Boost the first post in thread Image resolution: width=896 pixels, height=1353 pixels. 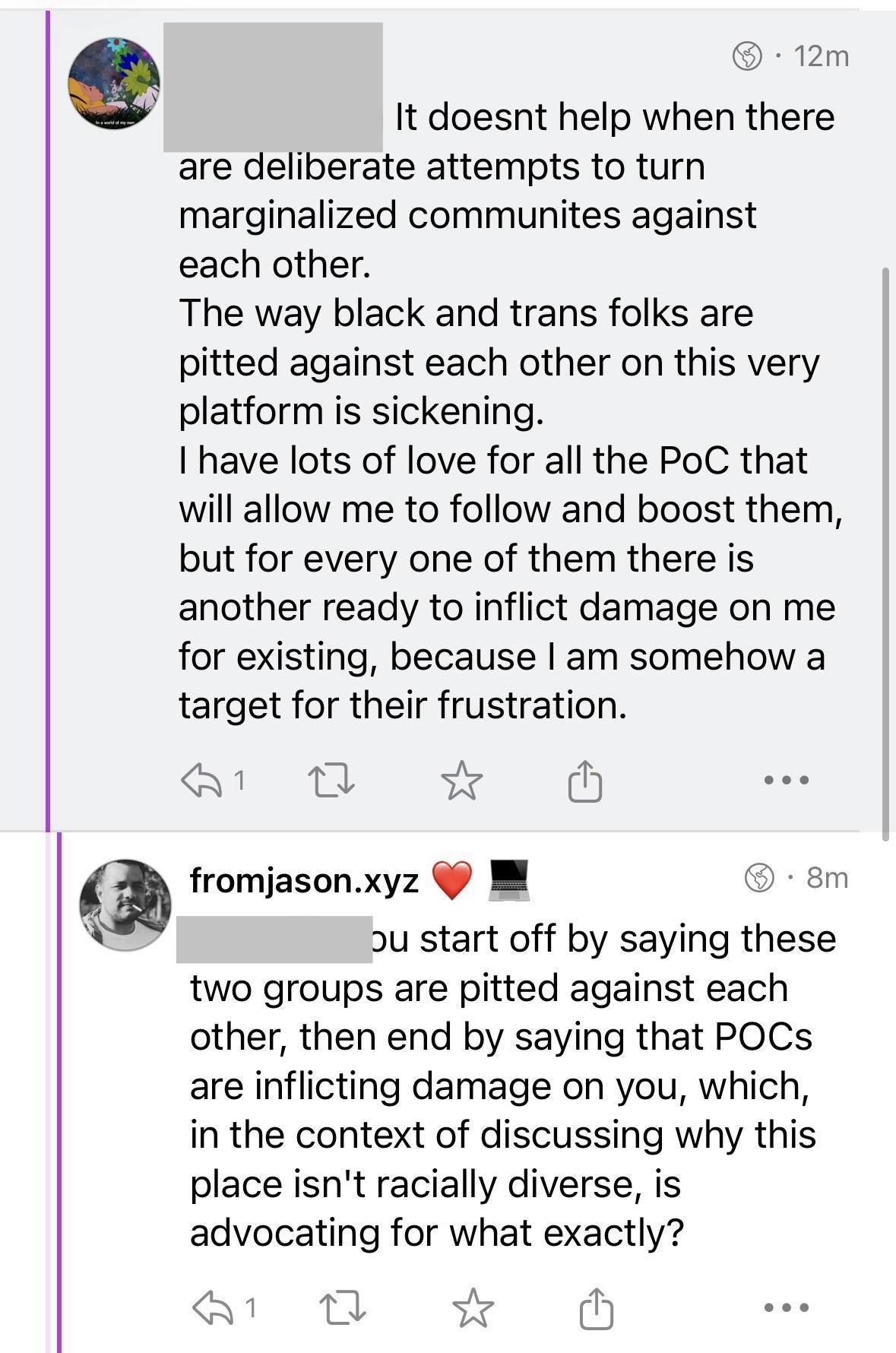click(x=330, y=781)
